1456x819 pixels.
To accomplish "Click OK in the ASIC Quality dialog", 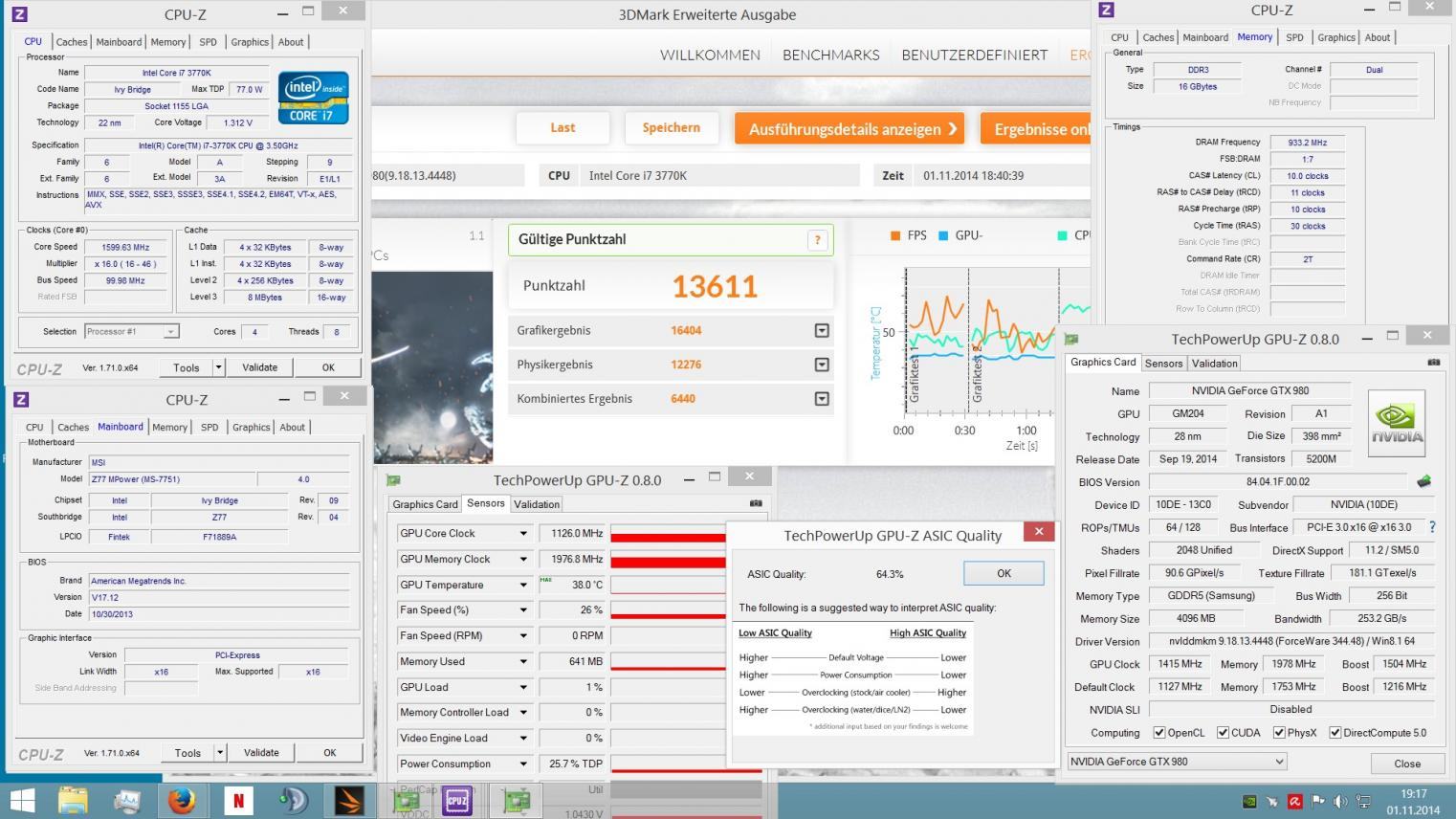I will 1004,573.
